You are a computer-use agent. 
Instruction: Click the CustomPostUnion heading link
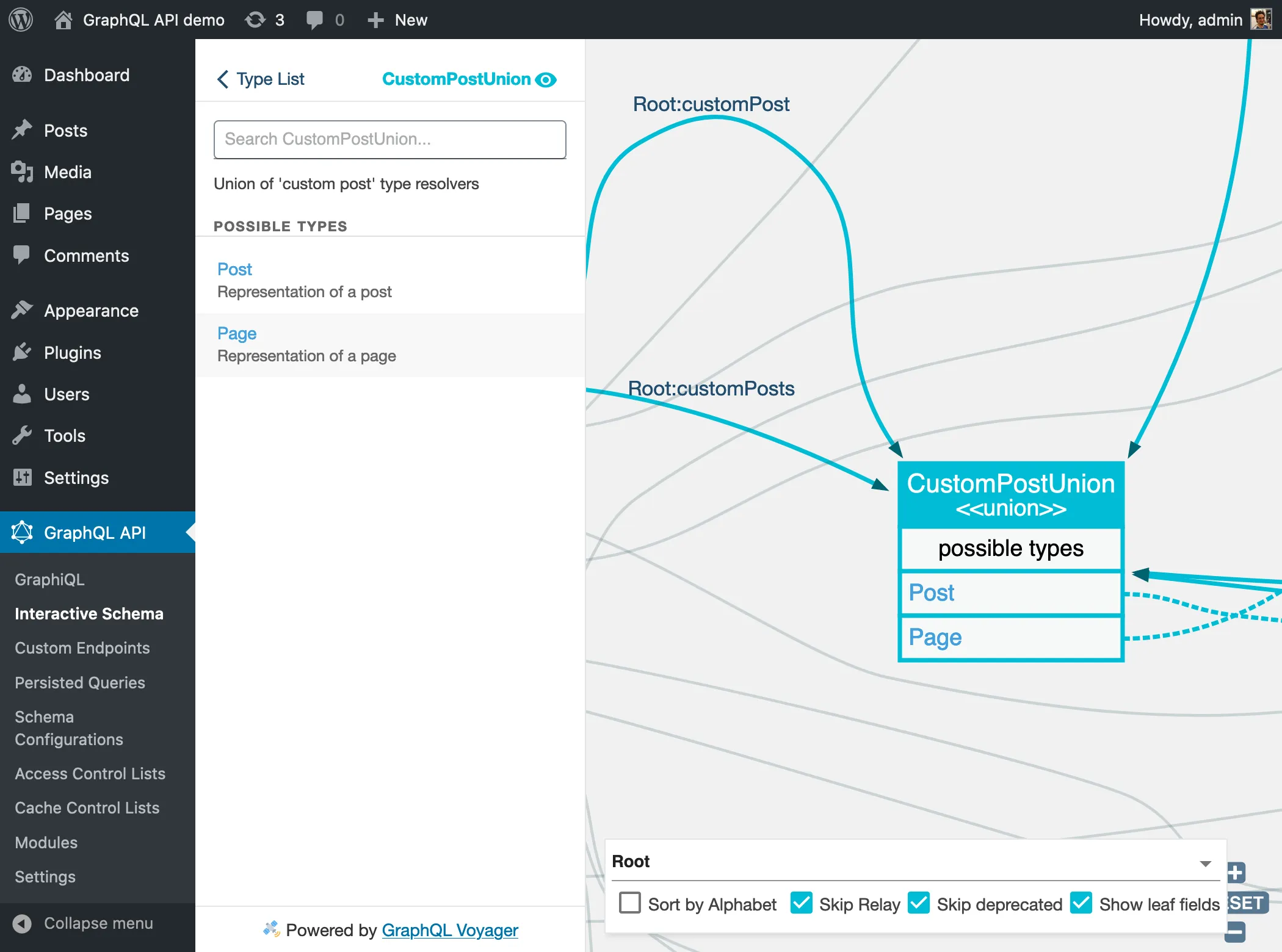pyautogui.click(x=456, y=79)
